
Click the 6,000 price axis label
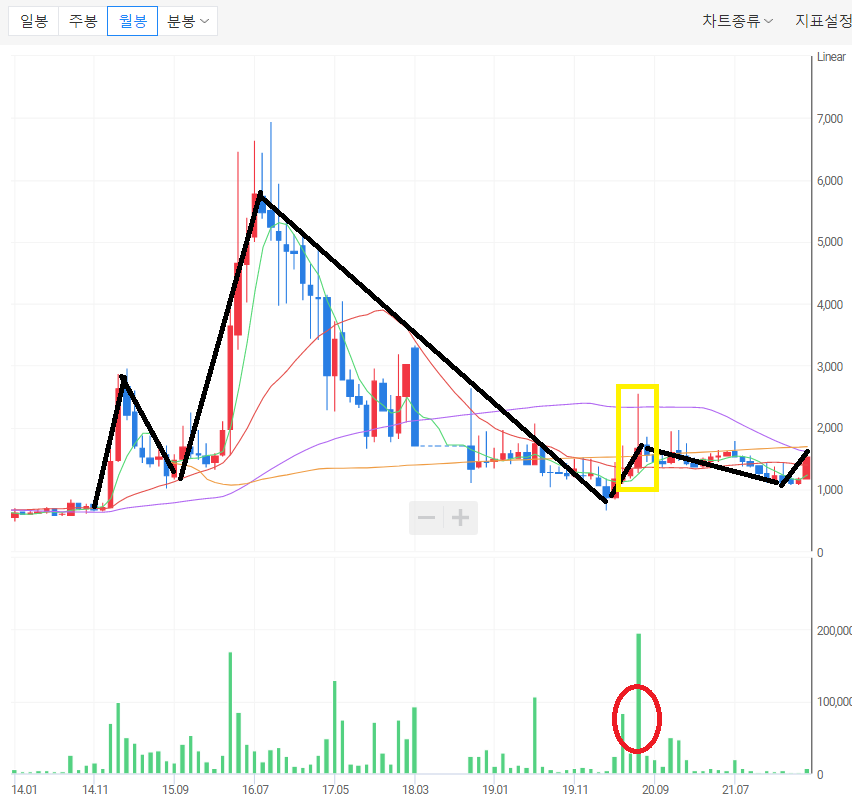[830, 180]
